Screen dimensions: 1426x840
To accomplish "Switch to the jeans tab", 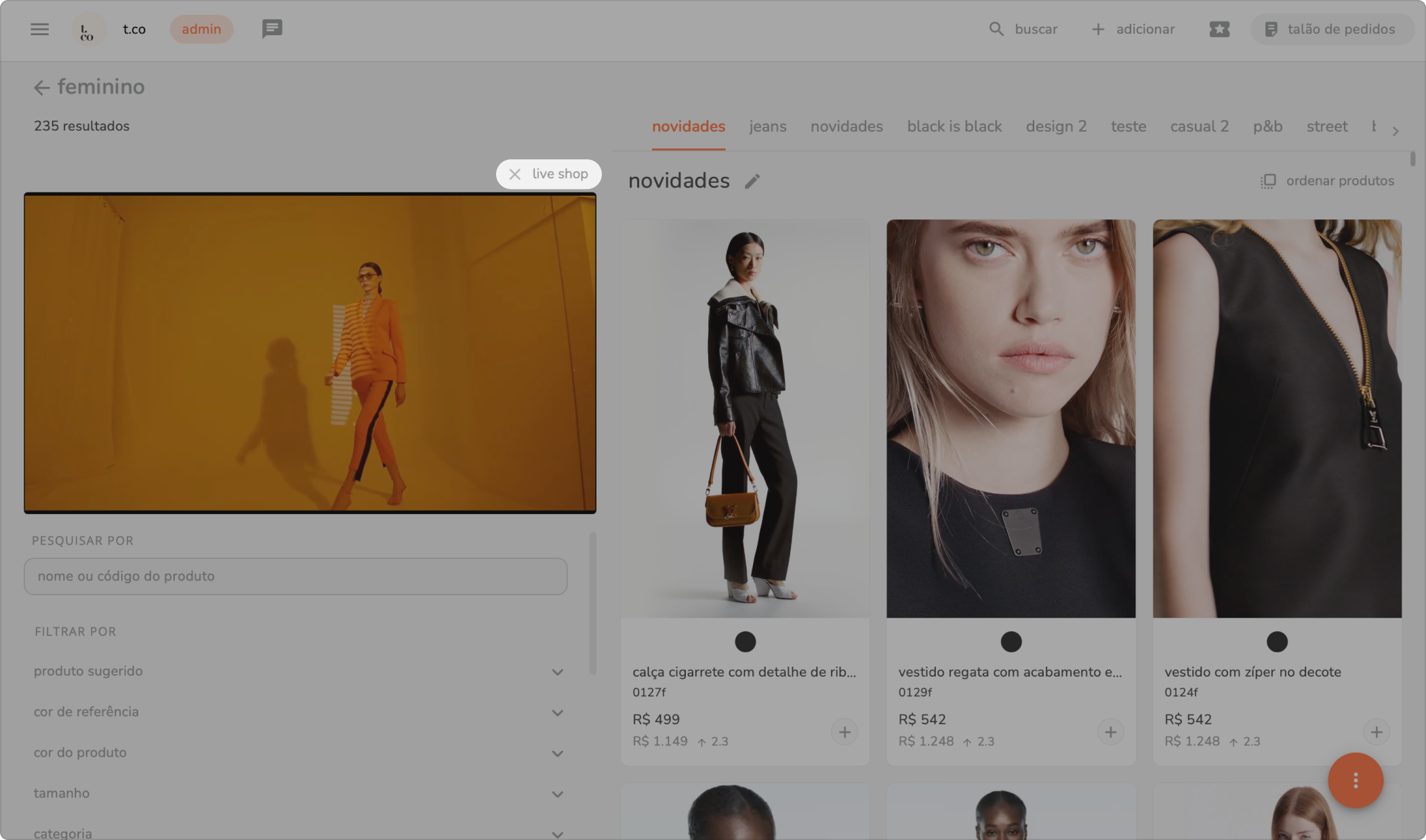I will click(x=767, y=127).
